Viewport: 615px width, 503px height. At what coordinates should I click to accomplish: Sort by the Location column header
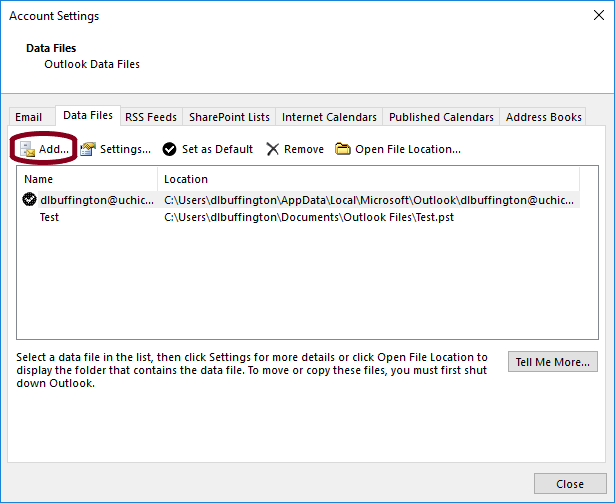[369, 179]
